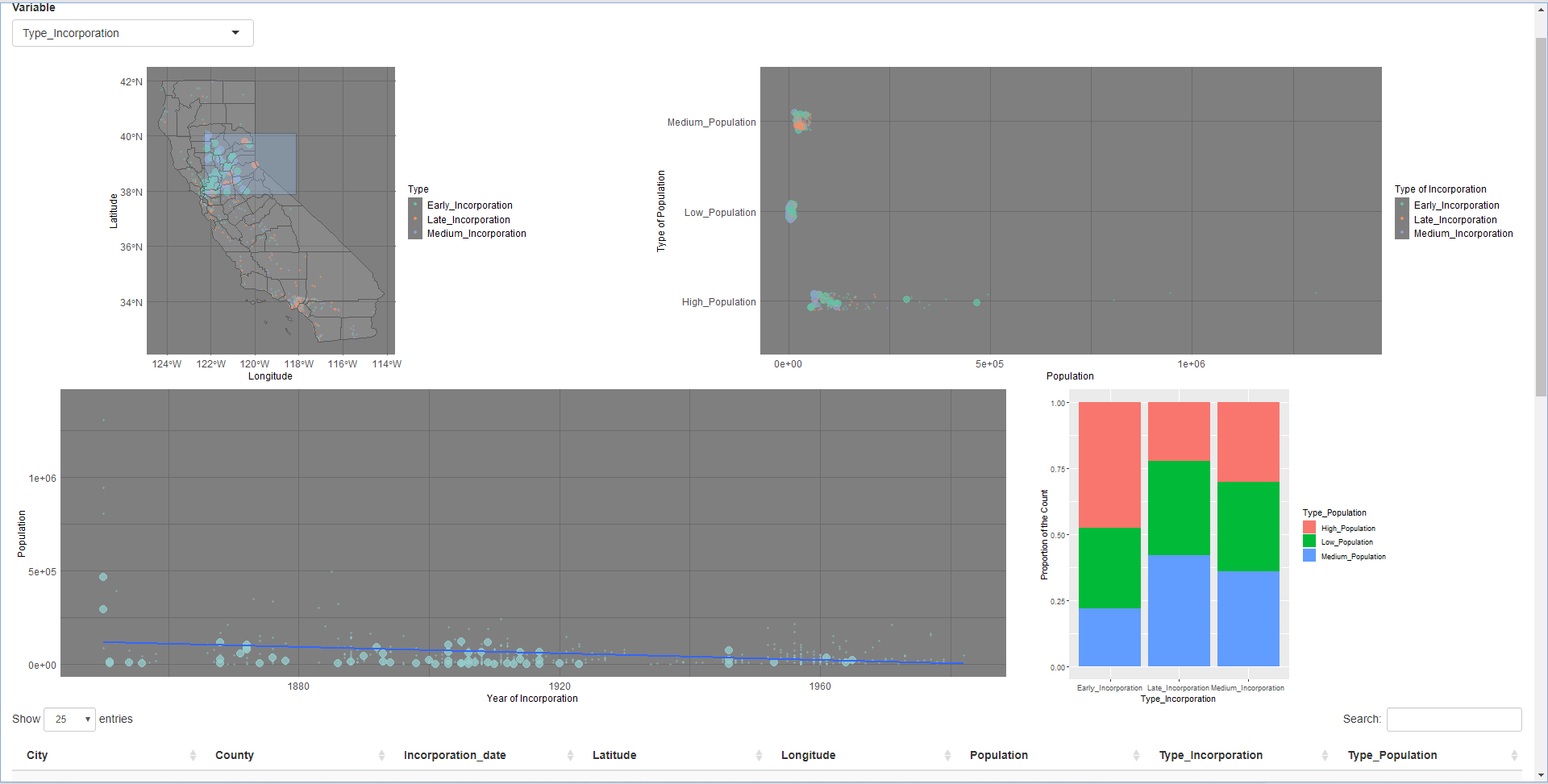The image size is (1548, 784).
Task: Click Late_Incorporation in the map Type legend
Action: coord(468,220)
